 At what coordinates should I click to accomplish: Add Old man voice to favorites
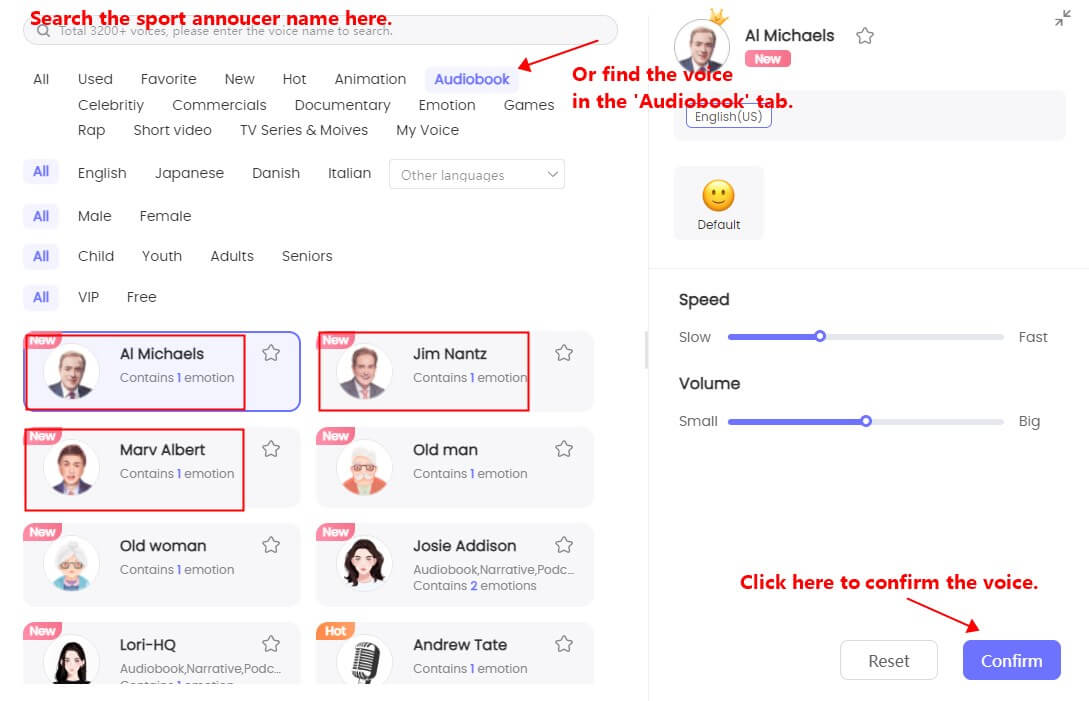pyautogui.click(x=564, y=449)
